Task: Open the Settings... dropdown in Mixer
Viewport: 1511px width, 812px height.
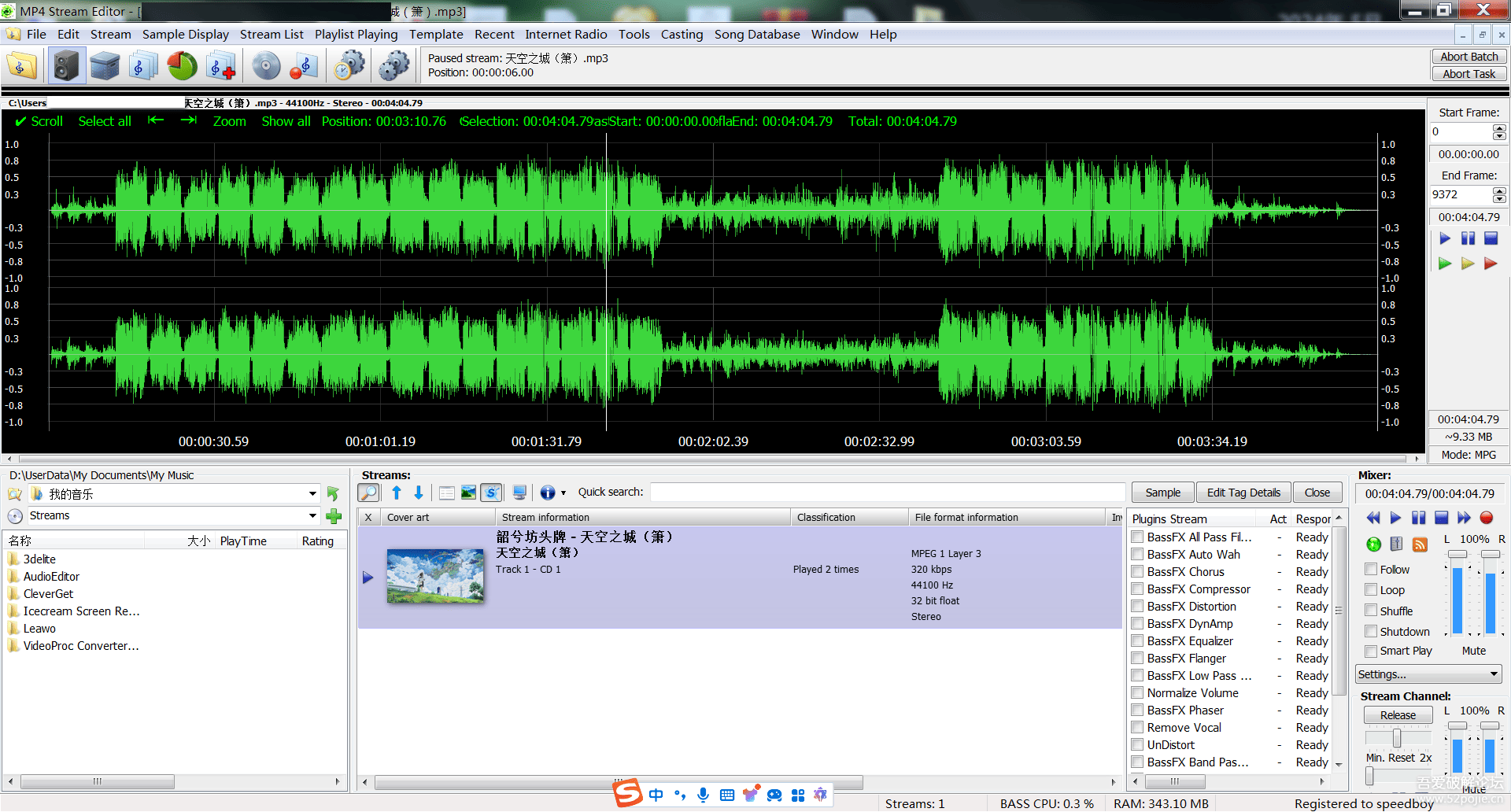Action: (x=1428, y=674)
